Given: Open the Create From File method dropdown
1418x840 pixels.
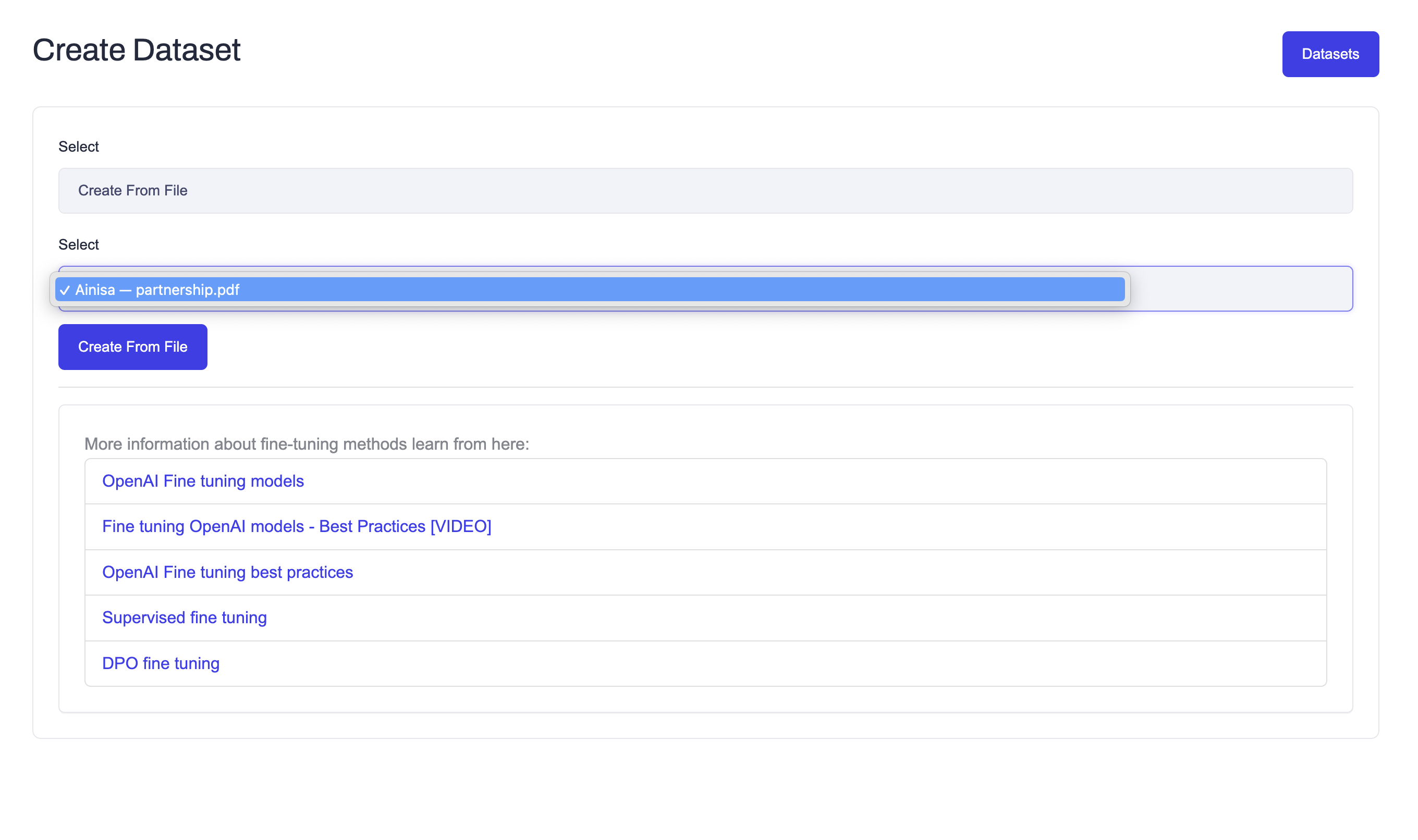Looking at the screenshot, I should coord(705,191).
